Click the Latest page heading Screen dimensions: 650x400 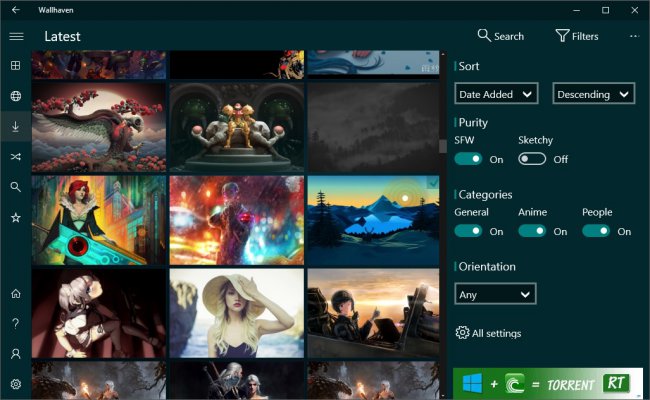pos(62,36)
